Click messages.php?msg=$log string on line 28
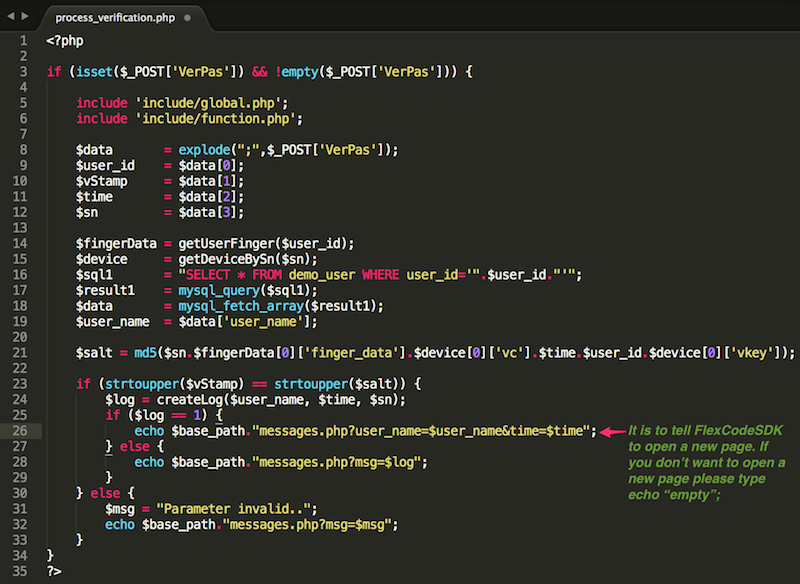800x584 pixels. tap(337, 462)
